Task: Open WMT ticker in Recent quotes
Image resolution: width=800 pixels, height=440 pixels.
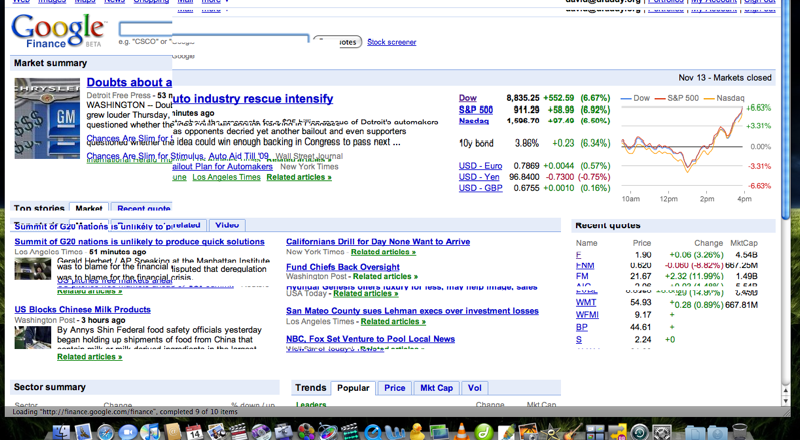Action: pos(586,302)
